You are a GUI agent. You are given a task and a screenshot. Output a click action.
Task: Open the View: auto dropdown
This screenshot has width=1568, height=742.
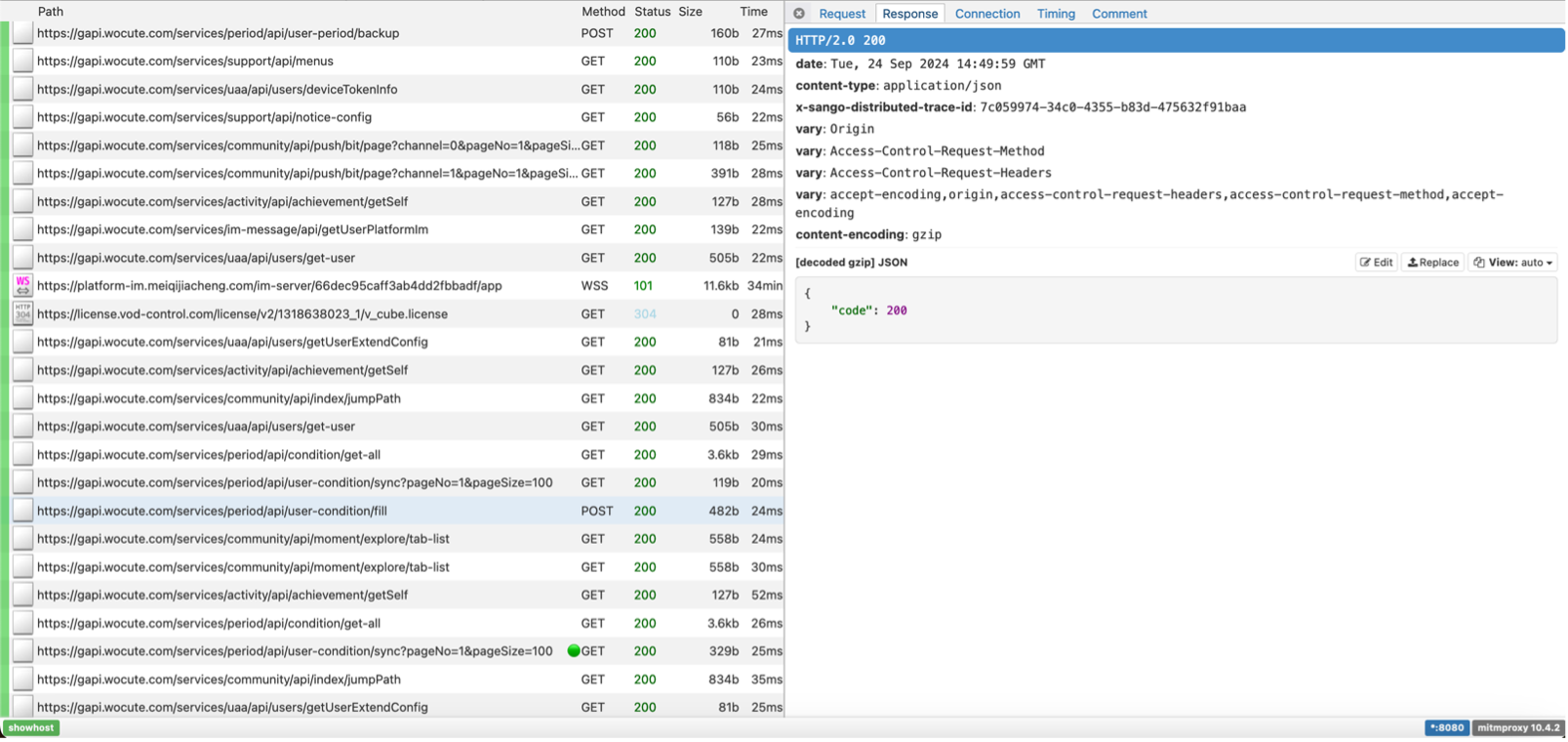(x=1513, y=263)
